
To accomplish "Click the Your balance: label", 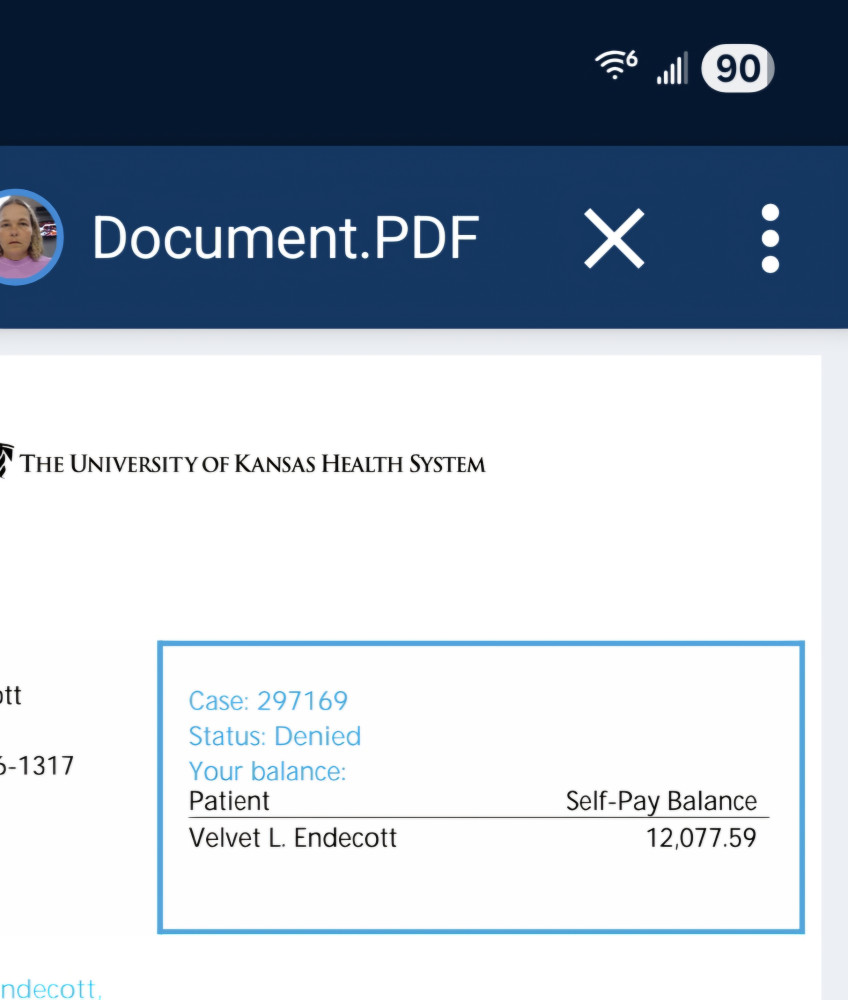I will (266, 772).
